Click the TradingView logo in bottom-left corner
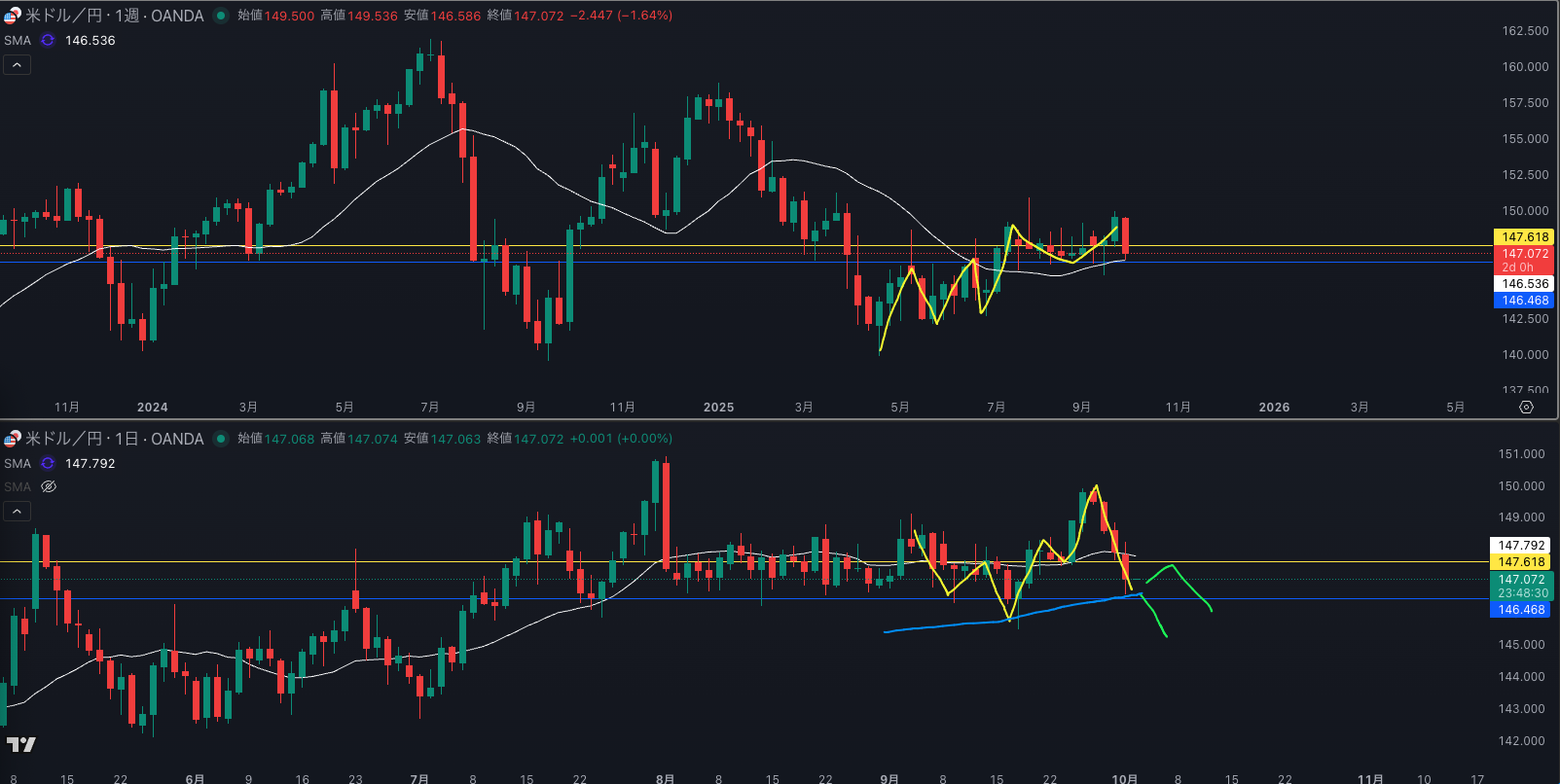This screenshot has width=1560, height=784. point(20,744)
